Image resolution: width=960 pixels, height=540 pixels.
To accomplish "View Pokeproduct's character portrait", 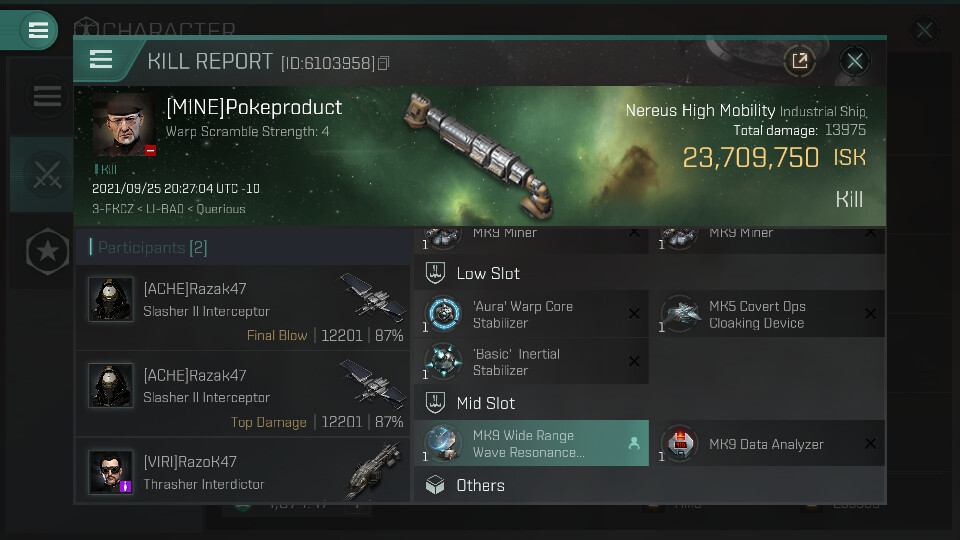I will [x=123, y=125].
